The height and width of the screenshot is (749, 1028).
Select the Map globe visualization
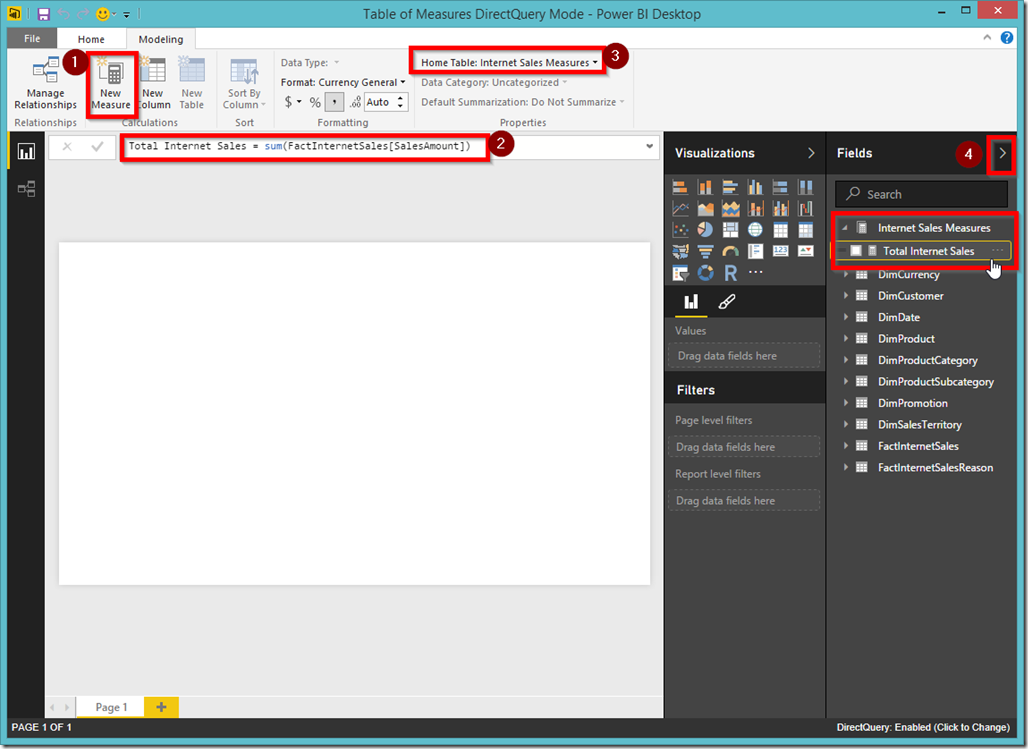coord(755,230)
